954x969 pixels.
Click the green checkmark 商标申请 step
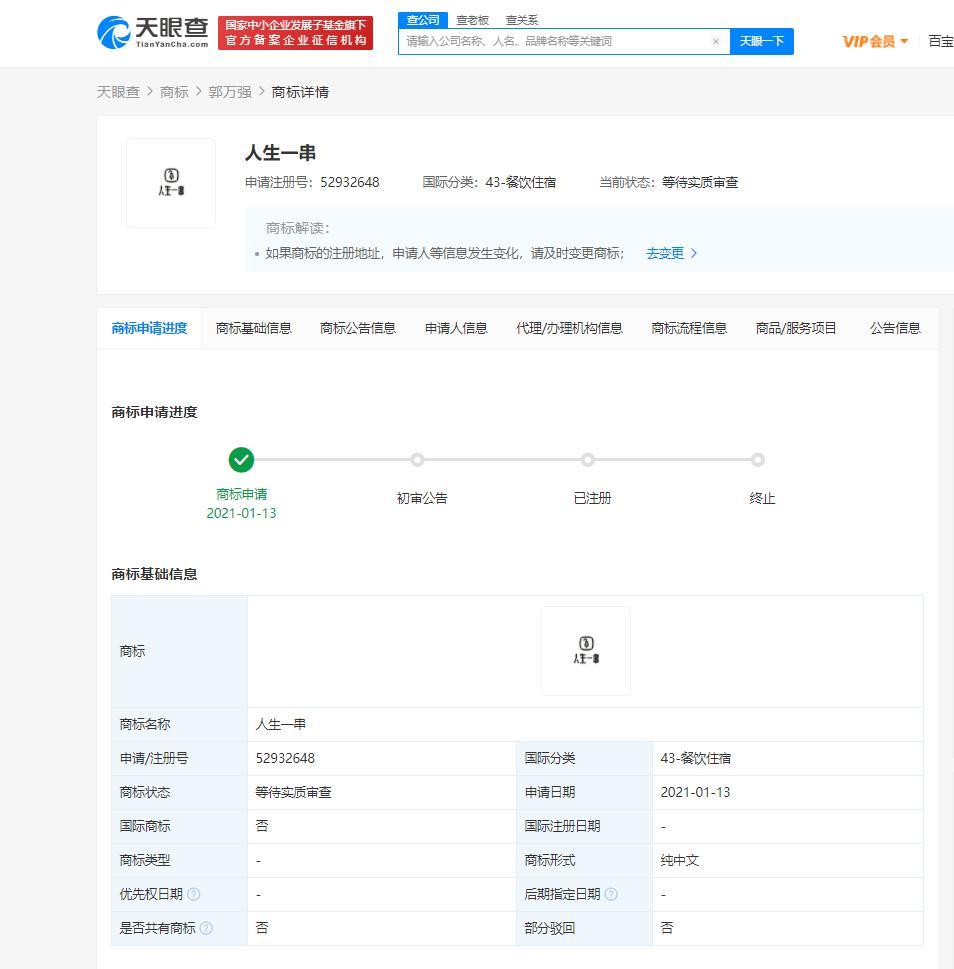pos(241,460)
